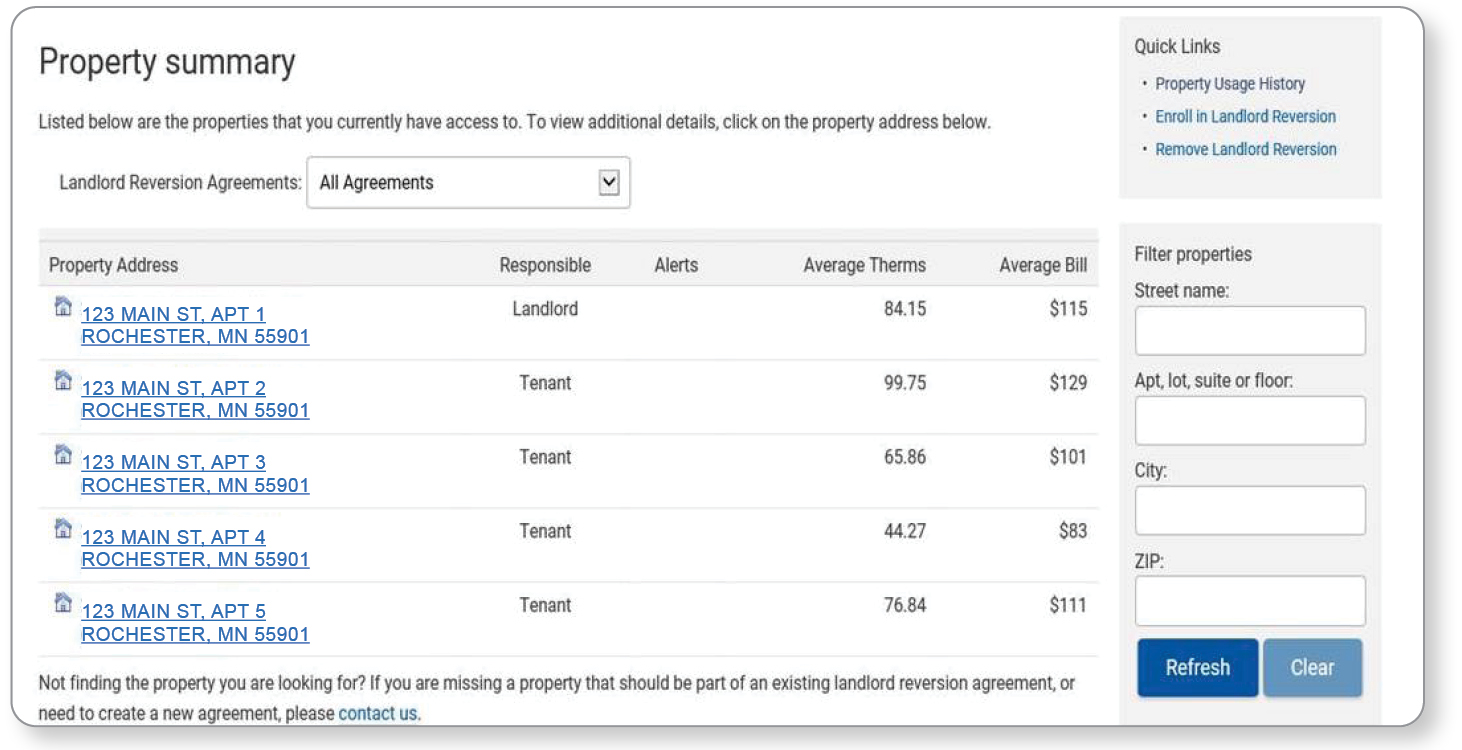1462x750 pixels.
Task: Click the Apt, lot, suite or floor field
Action: 1249,421
